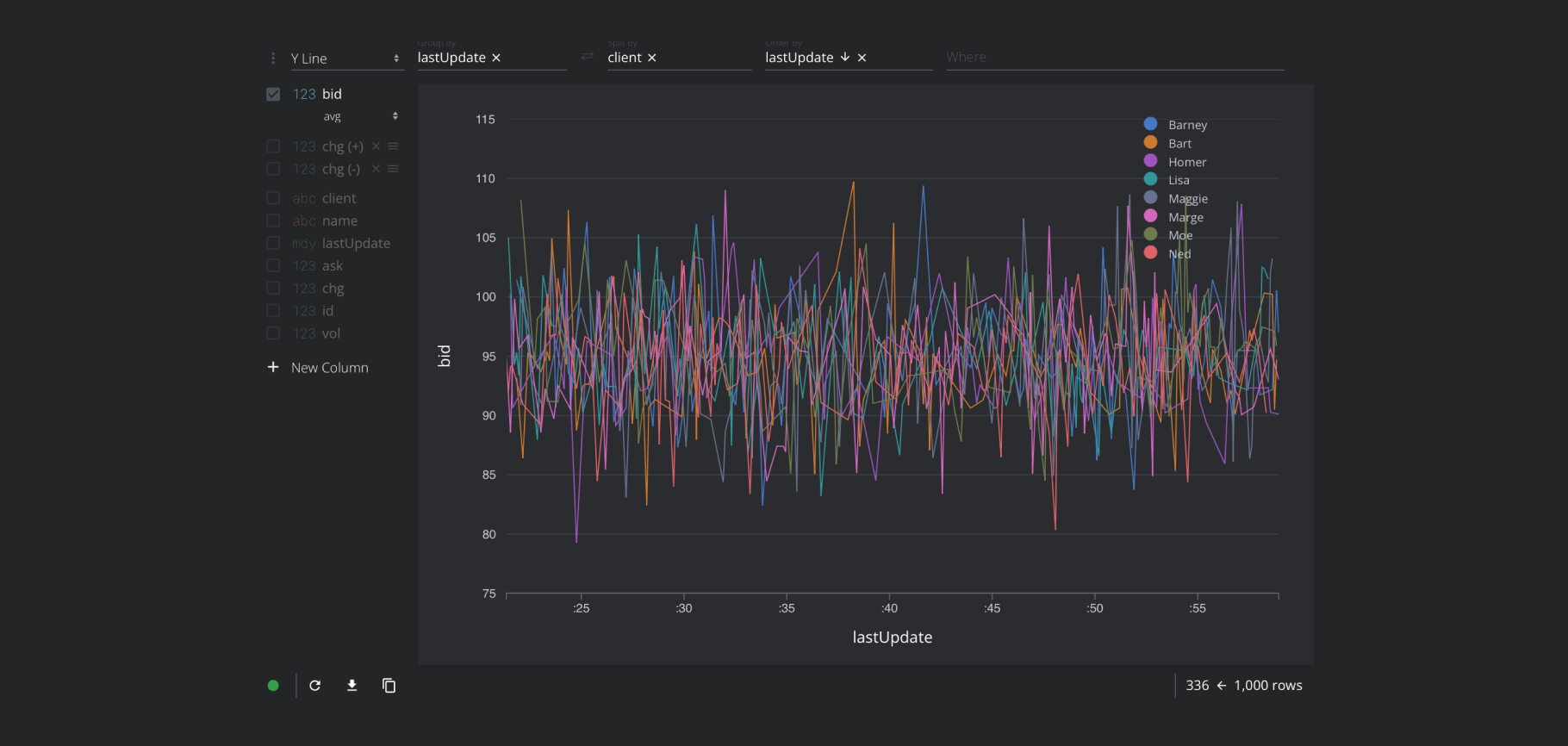The height and width of the screenshot is (746, 1568).
Task: Check the chg column checkbox
Action: point(273,288)
